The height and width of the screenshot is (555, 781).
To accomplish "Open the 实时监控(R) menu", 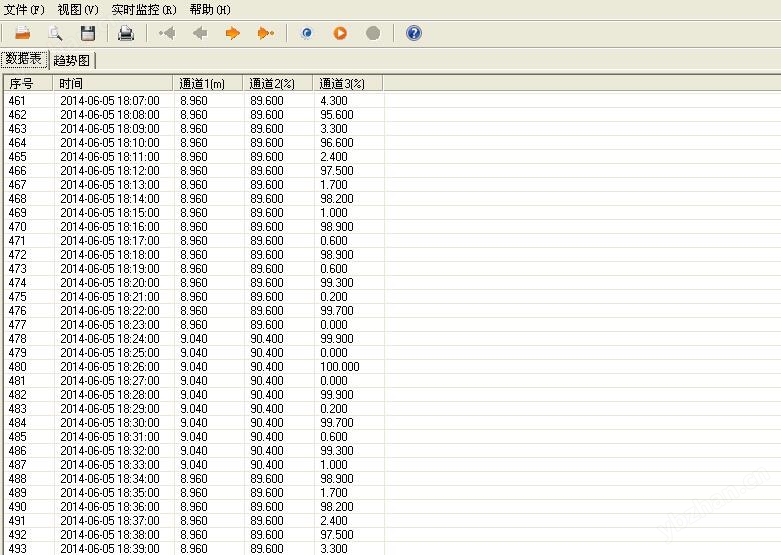I will click(144, 9).
